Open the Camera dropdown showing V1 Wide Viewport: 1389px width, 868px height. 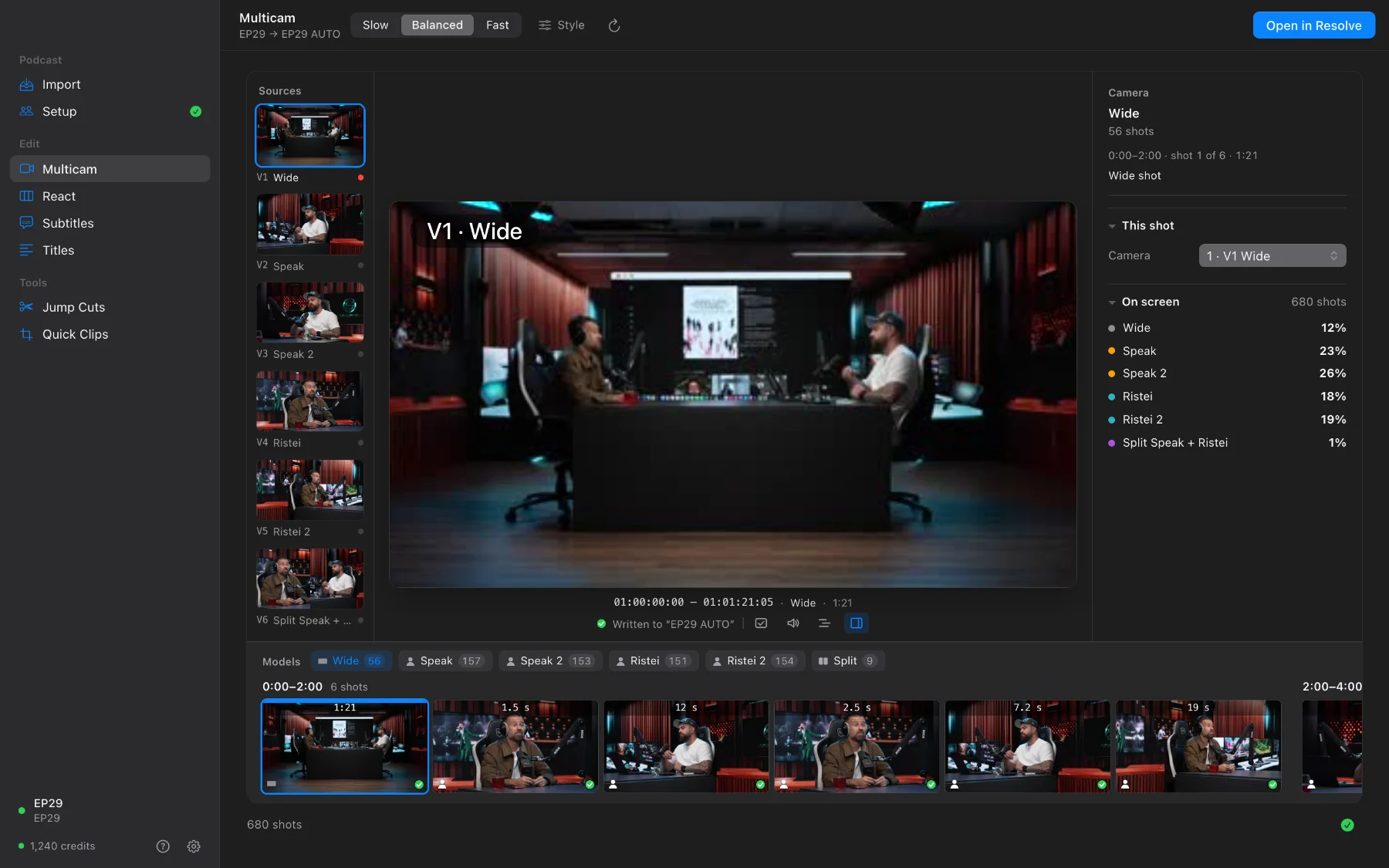[x=1272, y=256]
